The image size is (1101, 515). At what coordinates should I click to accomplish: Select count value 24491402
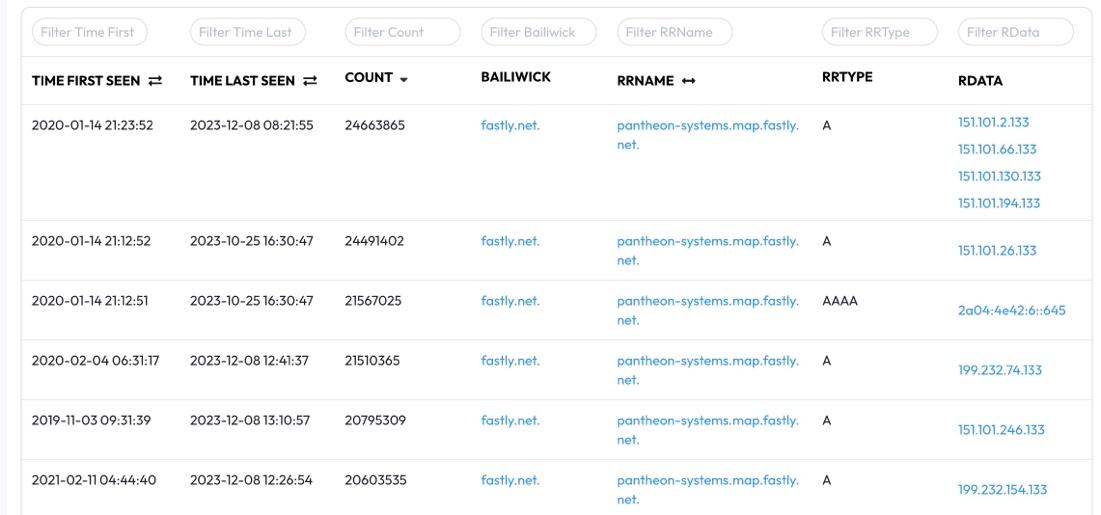point(374,241)
